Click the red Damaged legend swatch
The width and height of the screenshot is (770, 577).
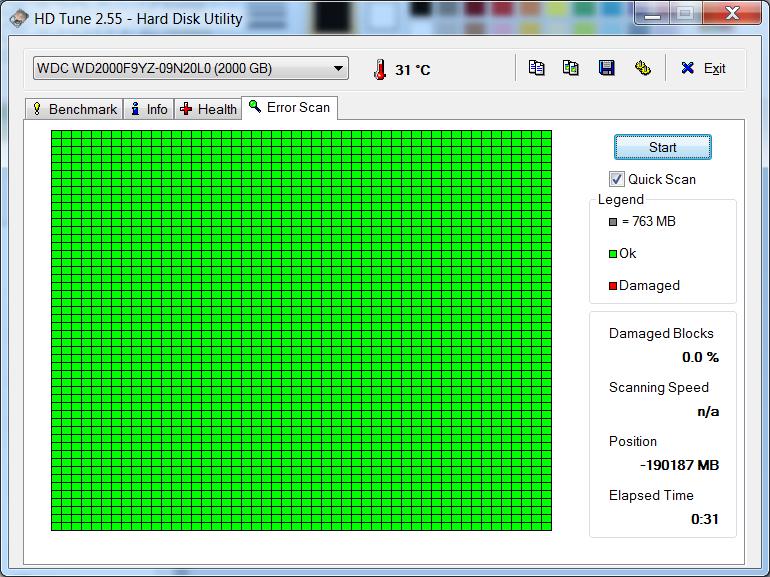tap(613, 286)
